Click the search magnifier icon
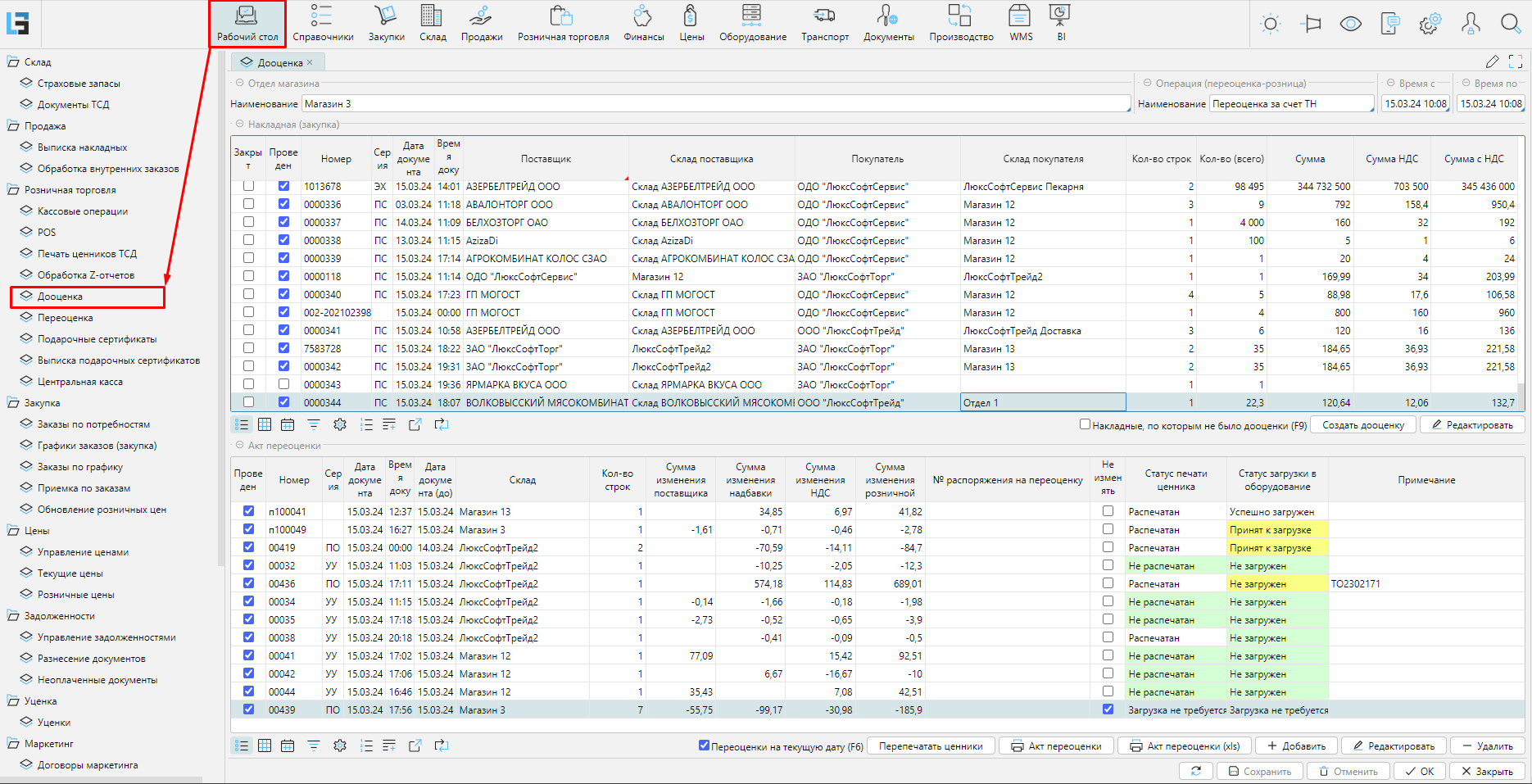Image resolution: width=1532 pixels, height=784 pixels. [1510, 24]
